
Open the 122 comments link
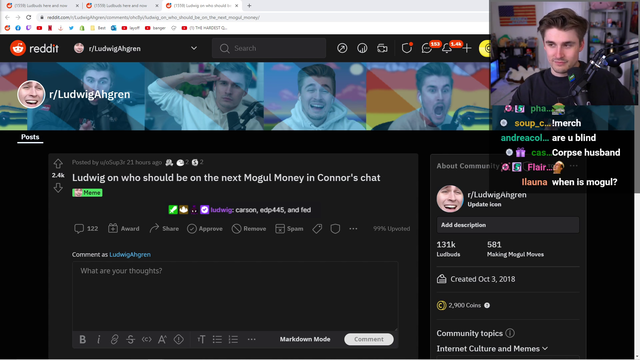[86, 229]
